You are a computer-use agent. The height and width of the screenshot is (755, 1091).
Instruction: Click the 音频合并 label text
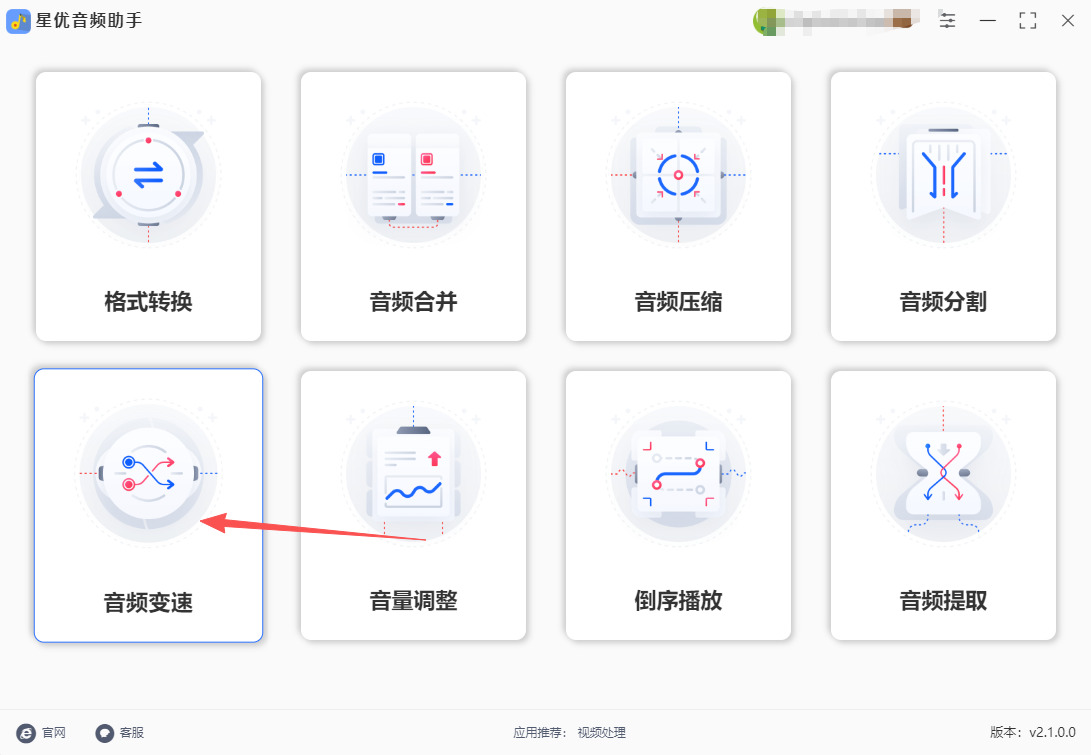tap(413, 302)
